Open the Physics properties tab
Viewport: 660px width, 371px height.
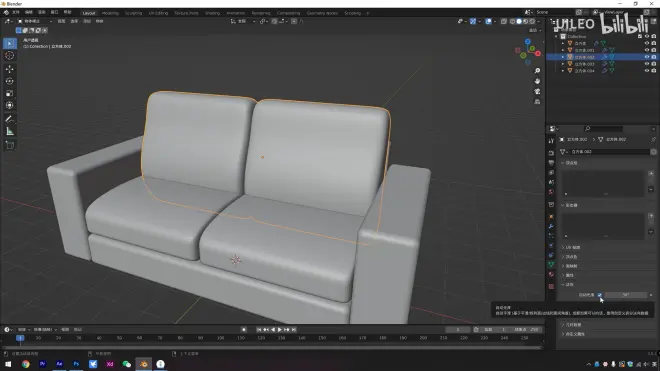click(x=551, y=246)
